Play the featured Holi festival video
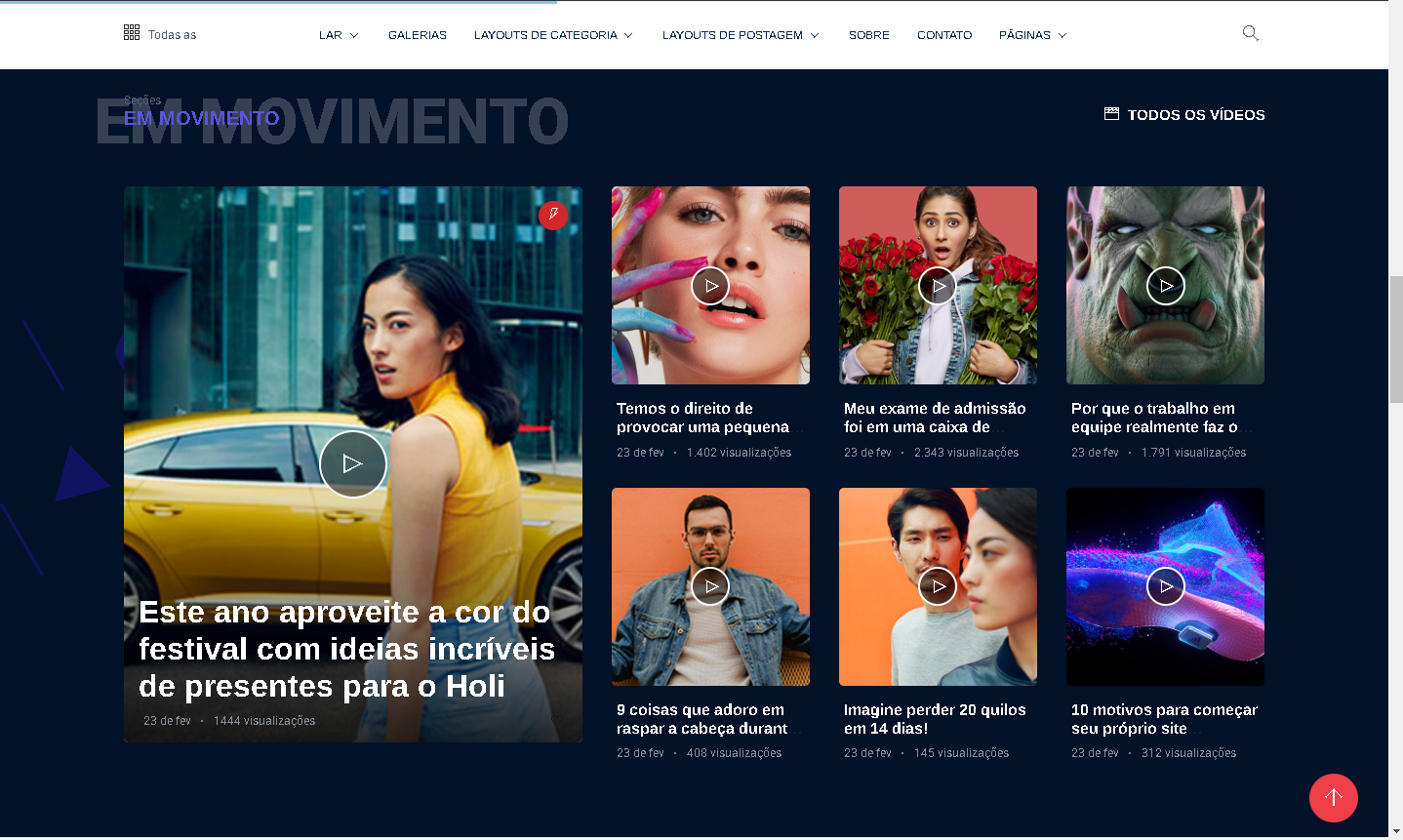Screen dimensions: 1403x840 click(353, 464)
